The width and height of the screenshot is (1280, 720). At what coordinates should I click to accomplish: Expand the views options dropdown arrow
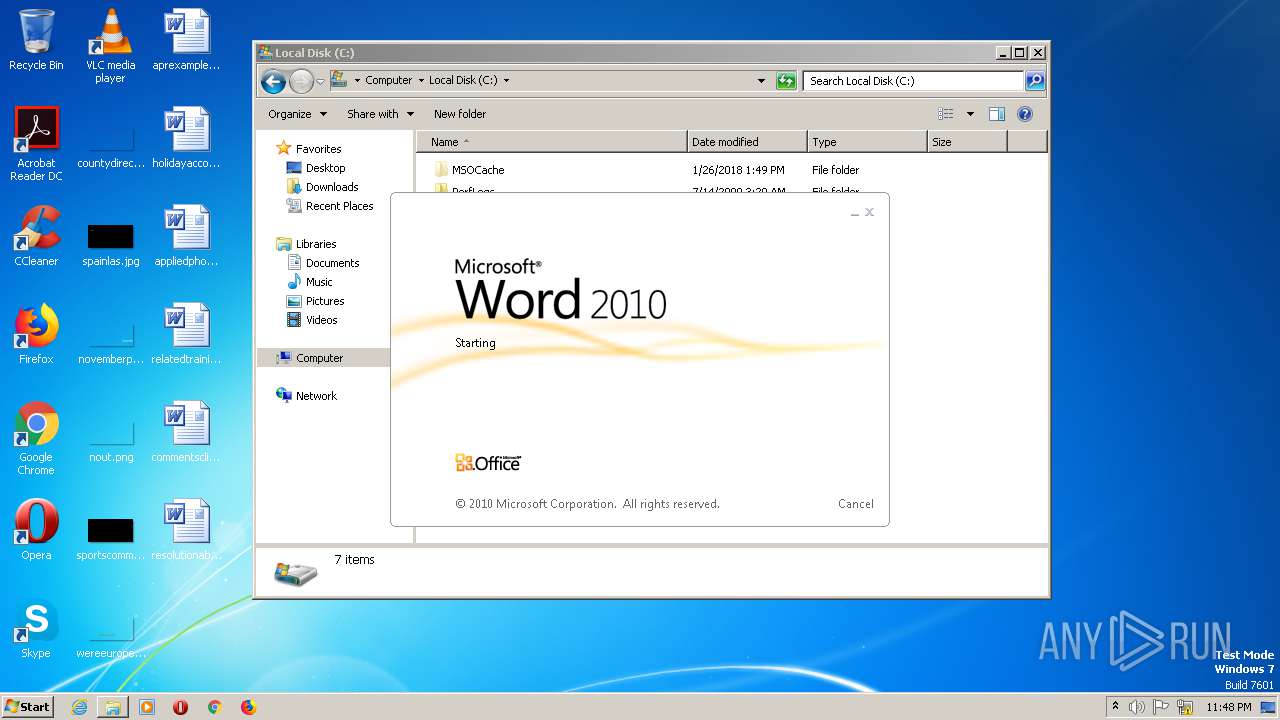pos(970,114)
